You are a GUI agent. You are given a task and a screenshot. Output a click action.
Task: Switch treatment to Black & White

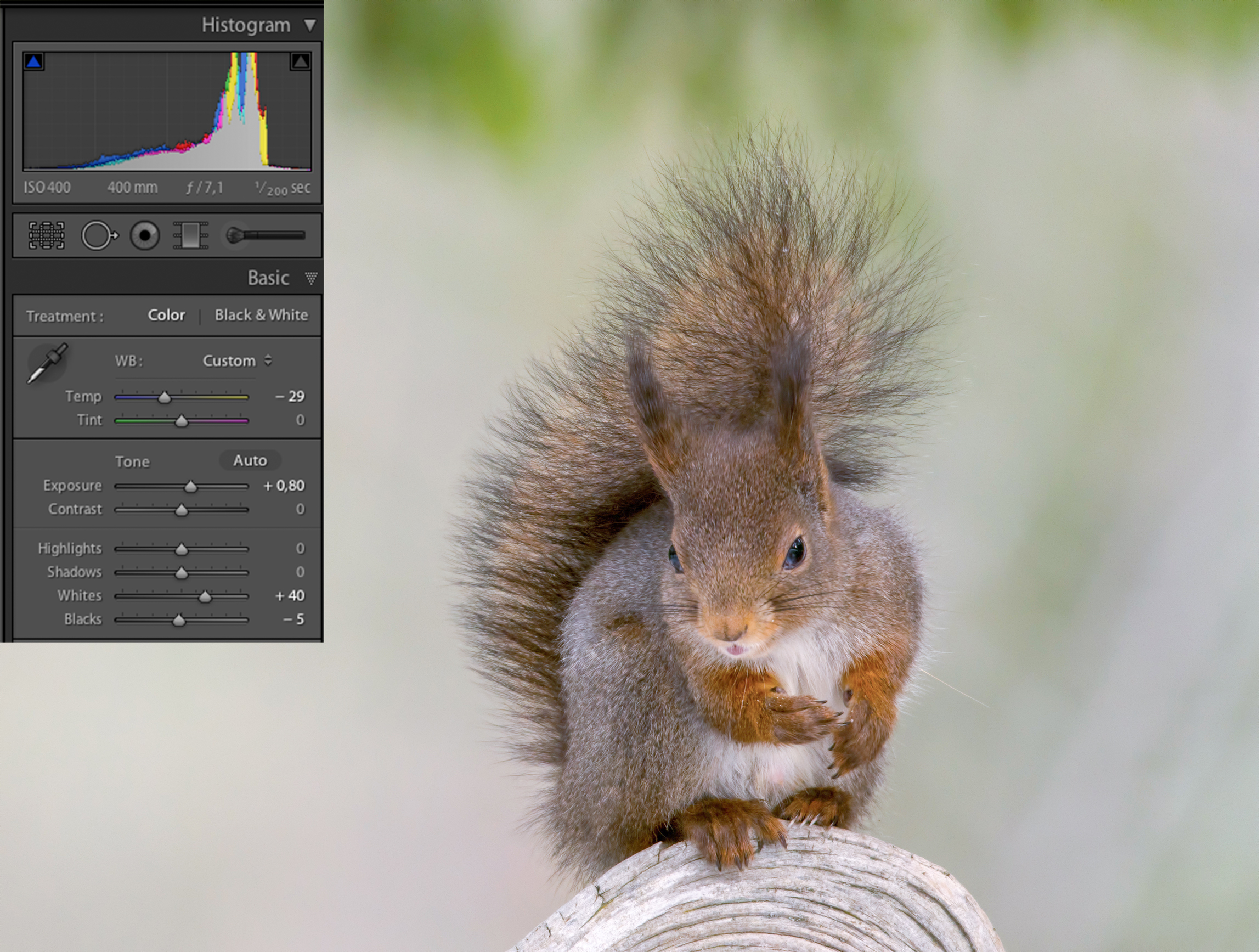pos(261,315)
